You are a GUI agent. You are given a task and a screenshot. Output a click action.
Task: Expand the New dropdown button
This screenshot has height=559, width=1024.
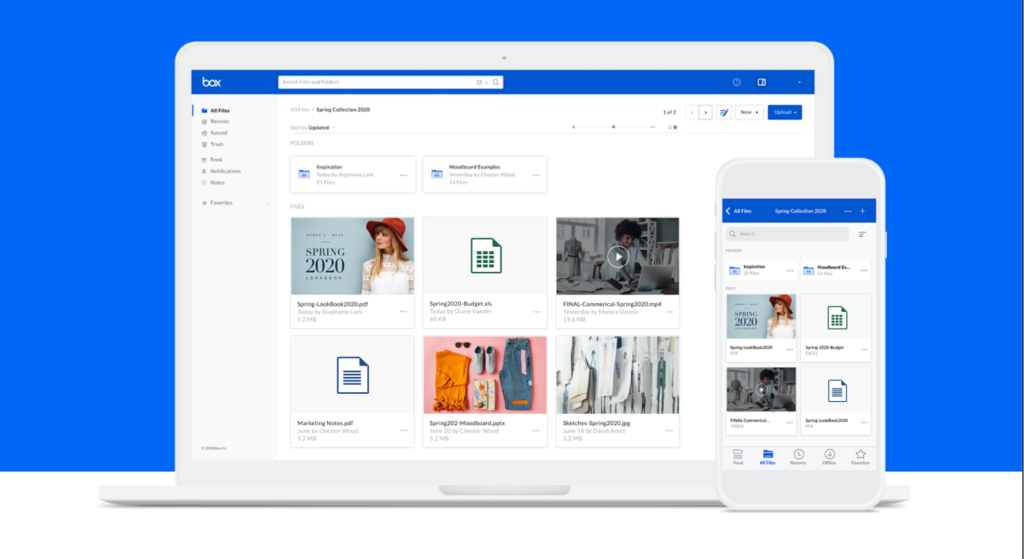(x=749, y=113)
